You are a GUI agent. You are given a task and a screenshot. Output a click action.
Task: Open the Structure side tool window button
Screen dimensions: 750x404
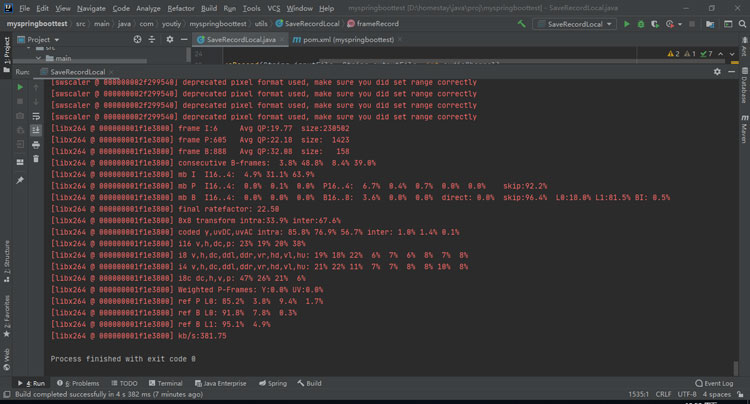pyautogui.click(x=7, y=262)
